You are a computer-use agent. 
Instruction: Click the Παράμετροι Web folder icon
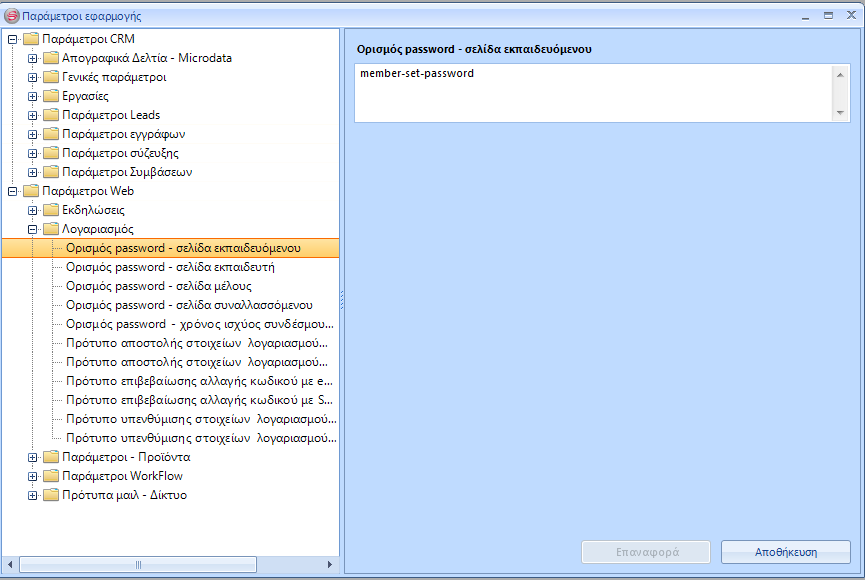pyautogui.click(x=30, y=191)
